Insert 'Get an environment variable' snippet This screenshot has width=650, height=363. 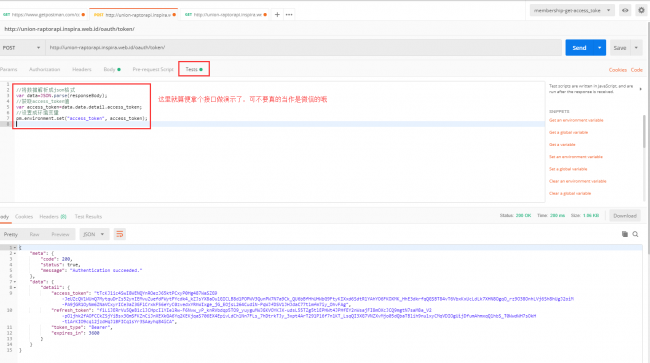(x=576, y=120)
